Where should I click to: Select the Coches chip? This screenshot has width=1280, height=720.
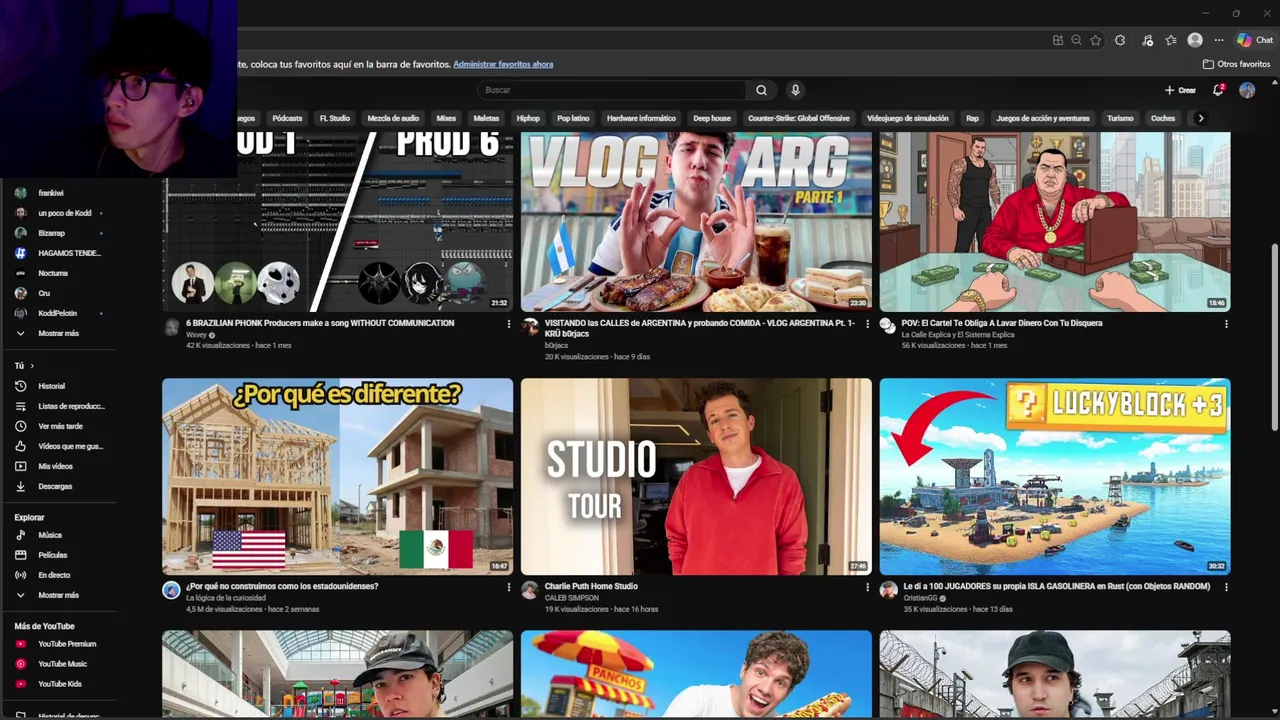pos(1163,118)
